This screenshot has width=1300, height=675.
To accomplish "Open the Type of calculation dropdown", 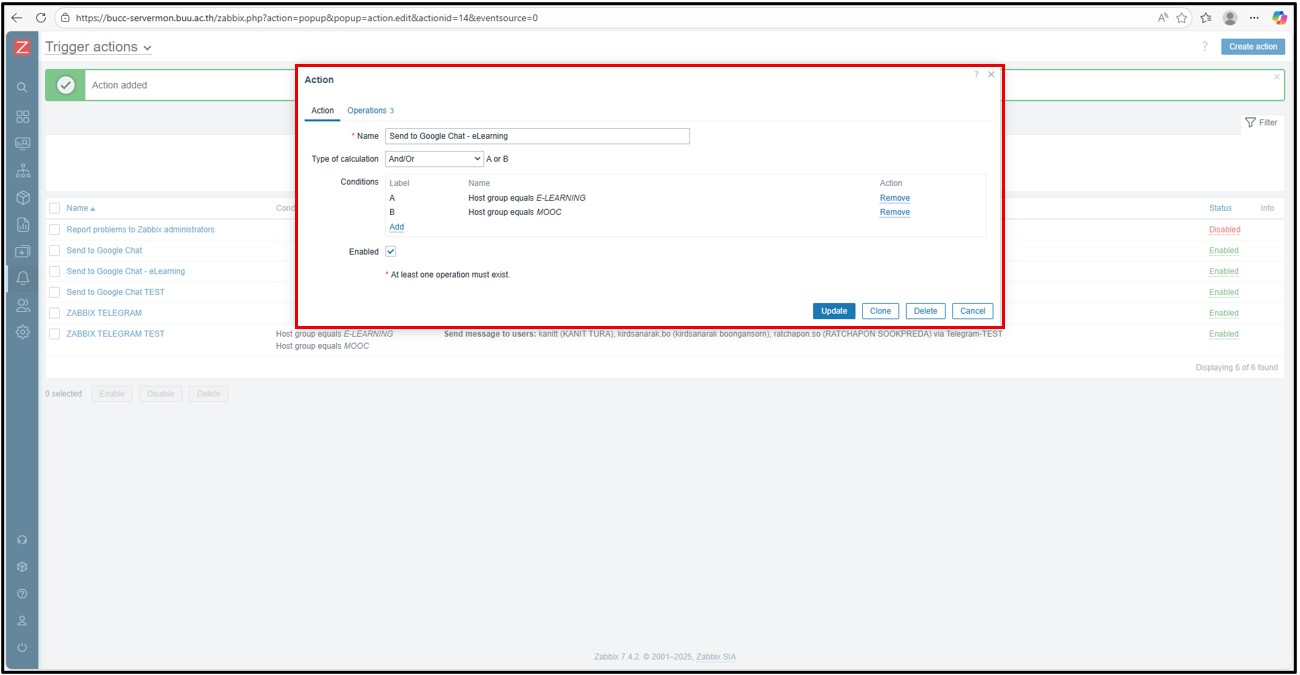I will click(434, 159).
